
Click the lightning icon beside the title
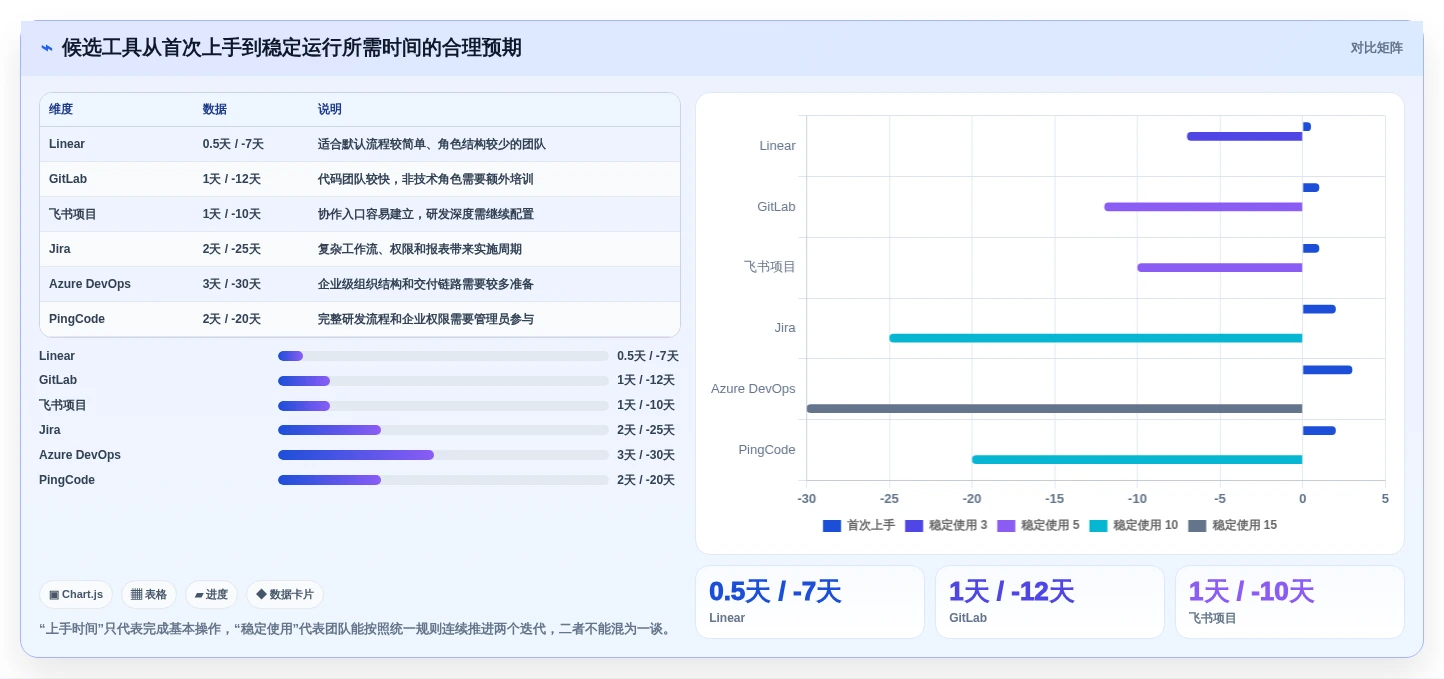[x=47, y=48]
